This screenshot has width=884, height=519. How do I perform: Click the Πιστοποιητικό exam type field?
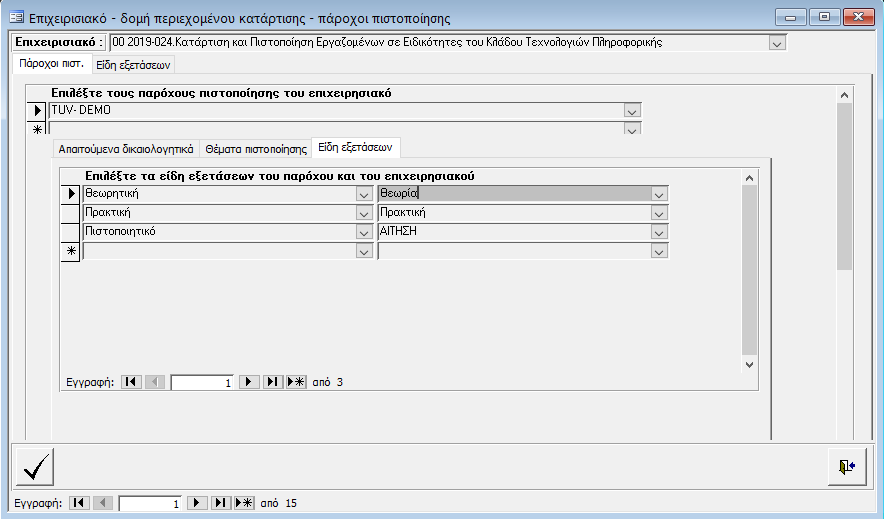(218, 232)
